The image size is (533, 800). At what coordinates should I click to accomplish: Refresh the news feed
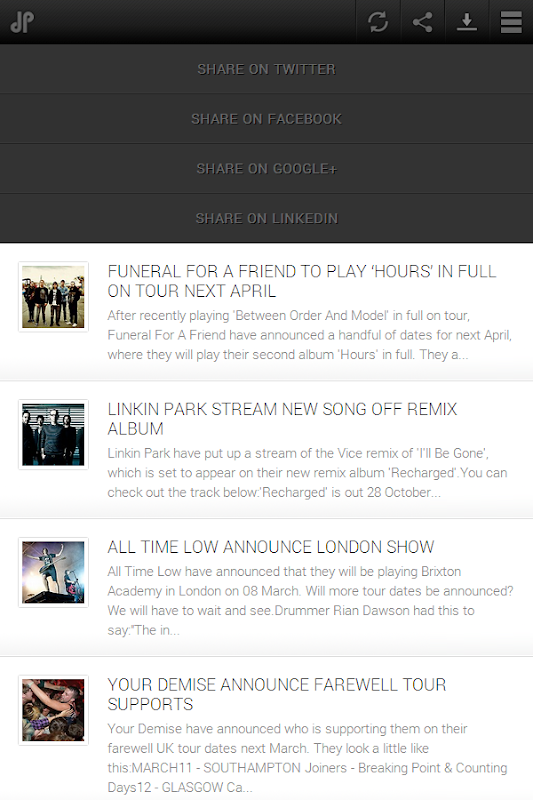pyautogui.click(x=378, y=22)
